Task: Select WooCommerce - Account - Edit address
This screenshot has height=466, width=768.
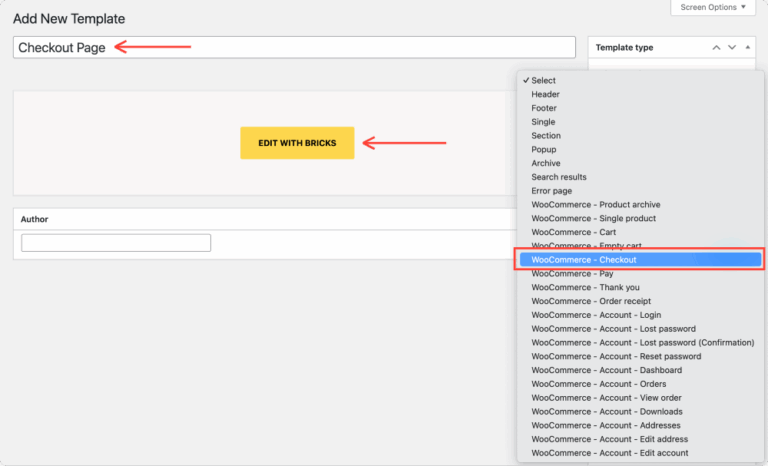Action: point(641,439)
